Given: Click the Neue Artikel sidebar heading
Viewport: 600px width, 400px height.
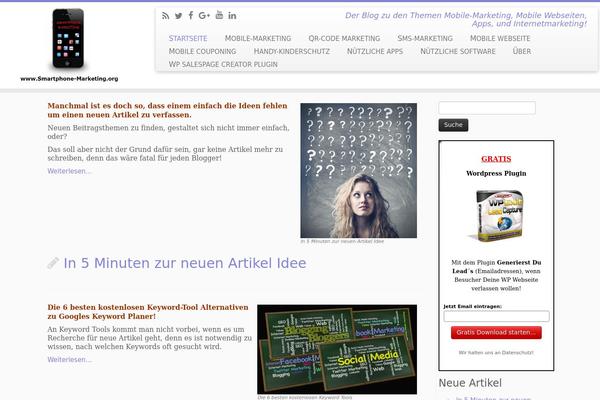Looking at the screenshot, I should [x=470, y=383].
